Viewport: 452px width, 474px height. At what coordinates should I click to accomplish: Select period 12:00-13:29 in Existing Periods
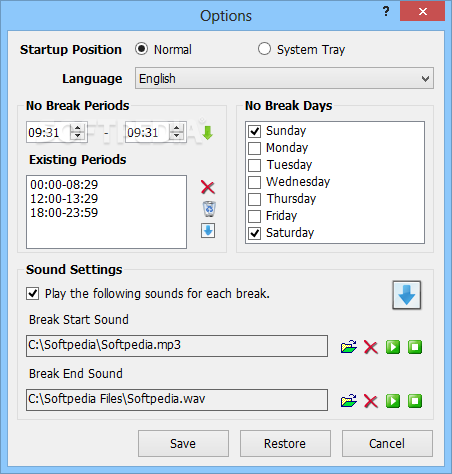tap(64, 199)
